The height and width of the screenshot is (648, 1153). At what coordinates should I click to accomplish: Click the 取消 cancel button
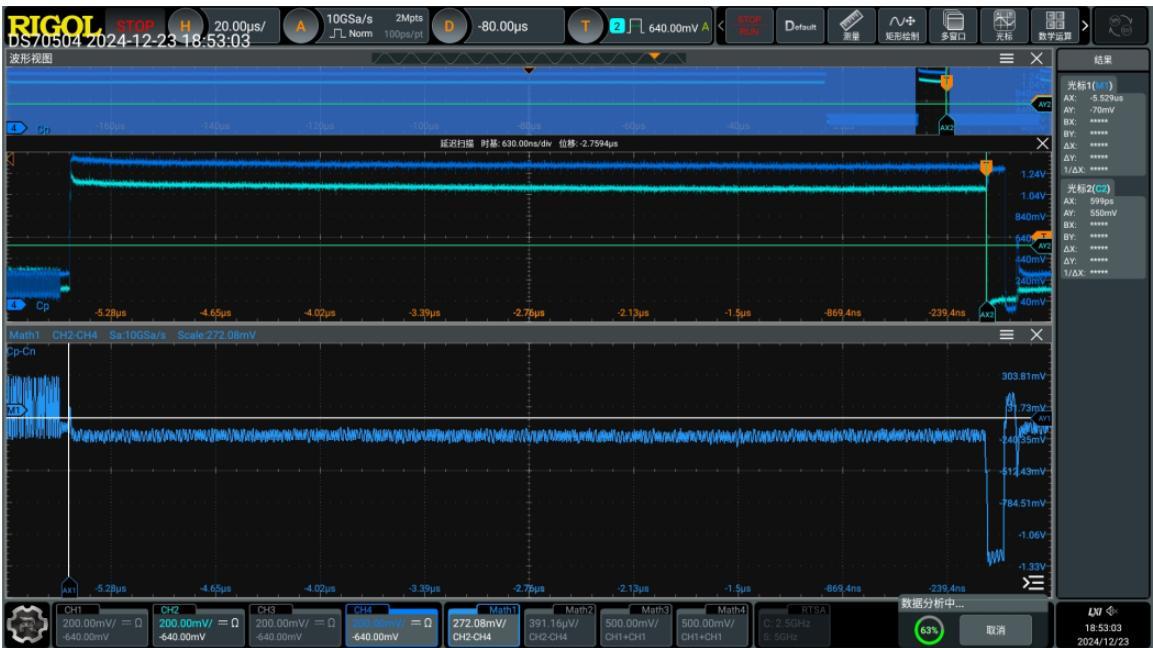pyautogui.click(x=996, y=630)
